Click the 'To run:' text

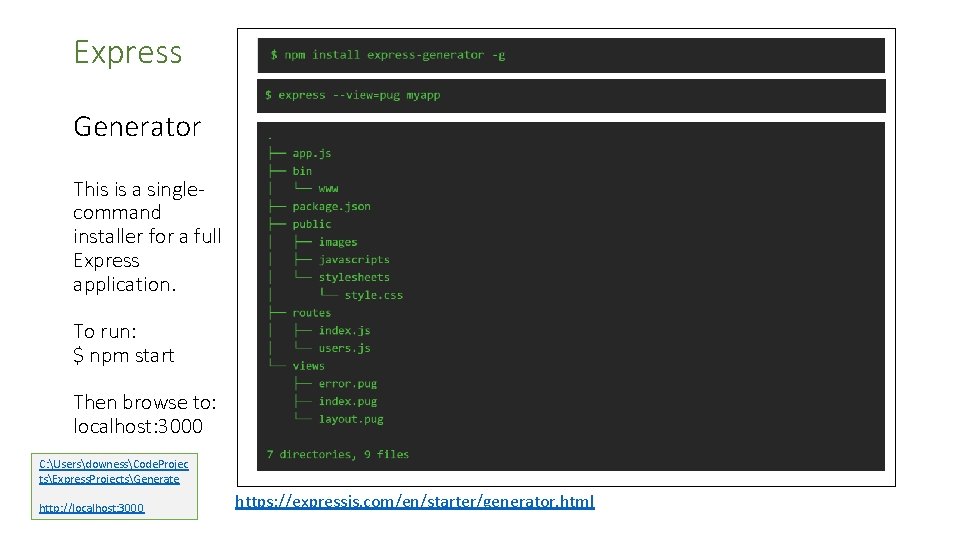point(105,331)
